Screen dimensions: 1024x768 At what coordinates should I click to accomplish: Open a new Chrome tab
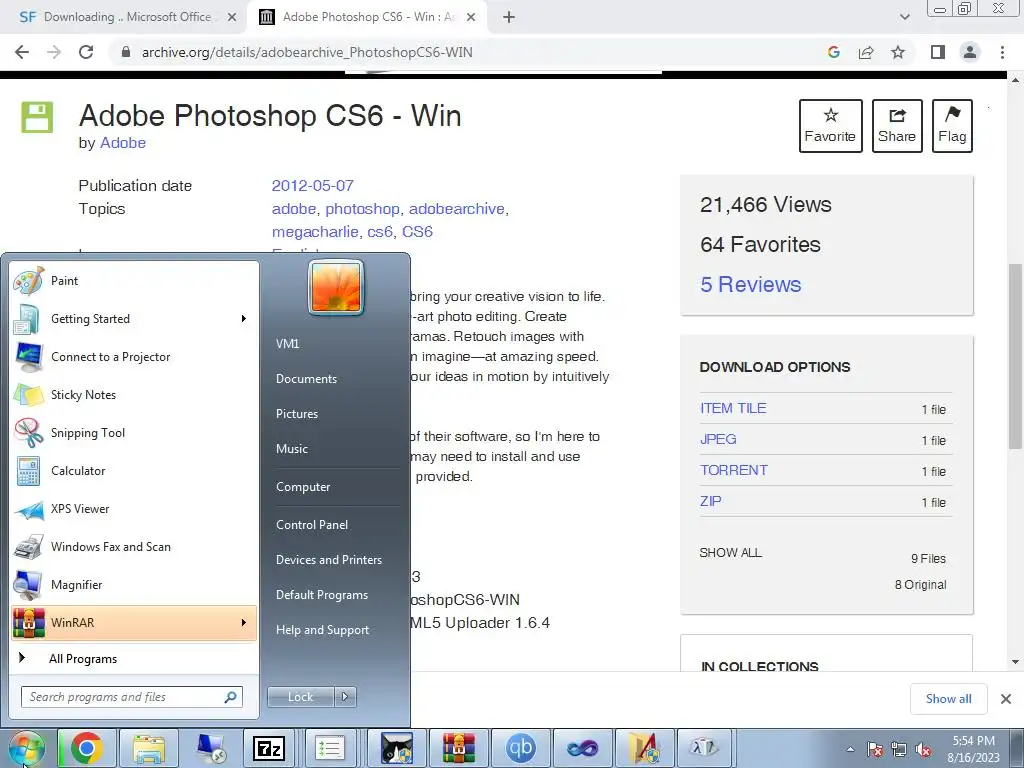coord(509,18)
